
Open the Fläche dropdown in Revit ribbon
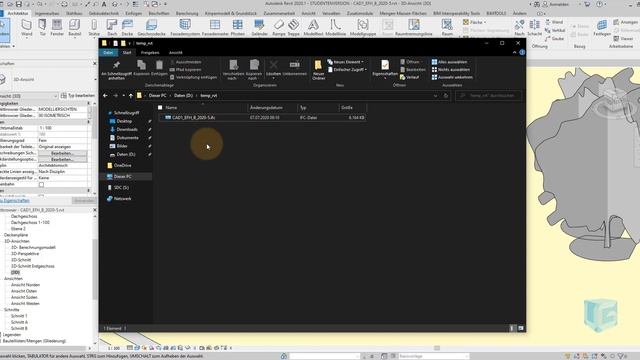click(x=475, y=22)
